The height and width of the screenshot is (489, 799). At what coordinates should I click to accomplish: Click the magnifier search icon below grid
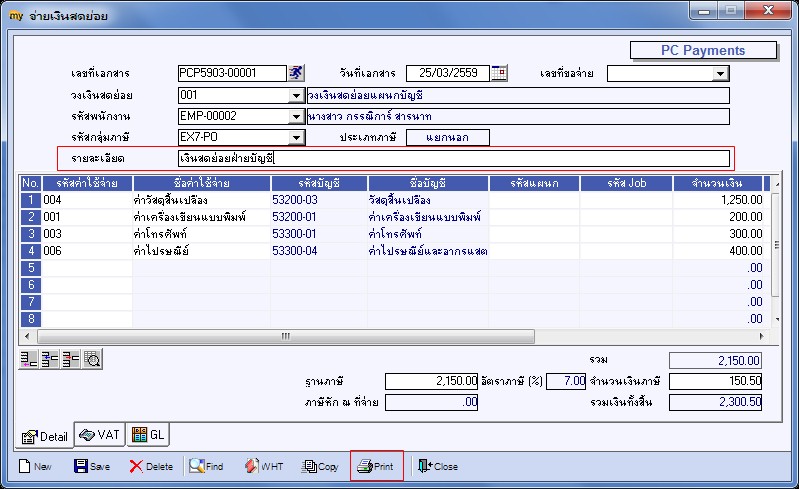click(92, 359)
